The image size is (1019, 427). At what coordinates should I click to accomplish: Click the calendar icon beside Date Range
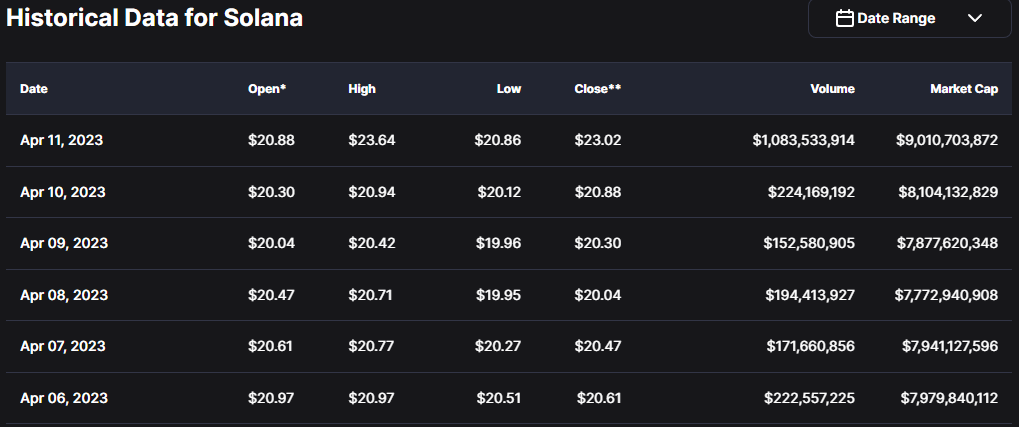click(x=844, y=18)
